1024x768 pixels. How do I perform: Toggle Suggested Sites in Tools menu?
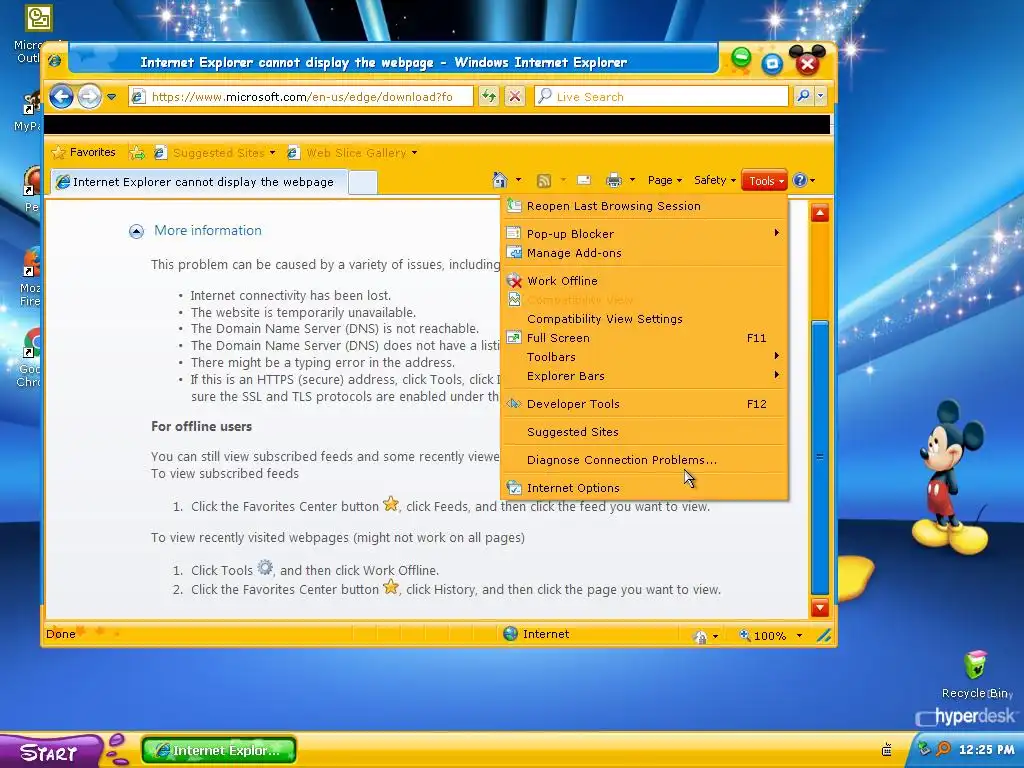tap(645, 432)
